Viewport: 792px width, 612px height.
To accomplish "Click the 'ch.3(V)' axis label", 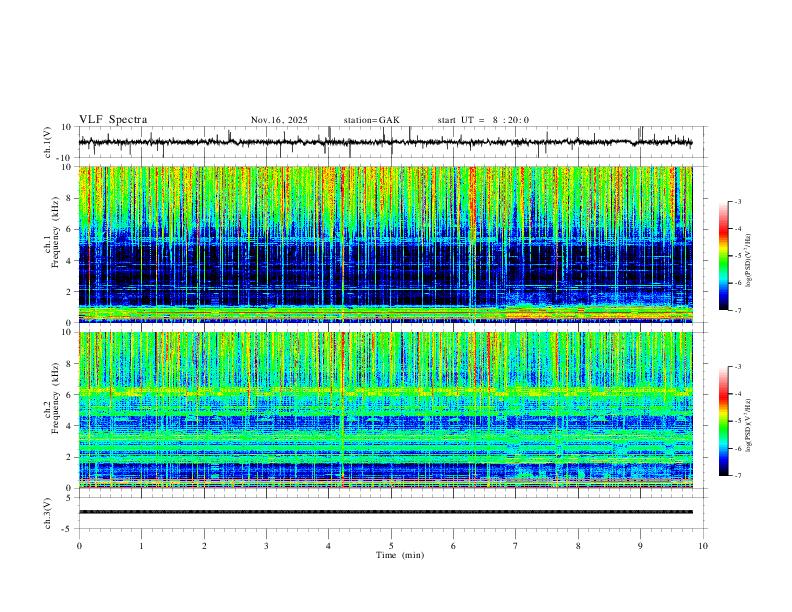I will tap(47, 513).
